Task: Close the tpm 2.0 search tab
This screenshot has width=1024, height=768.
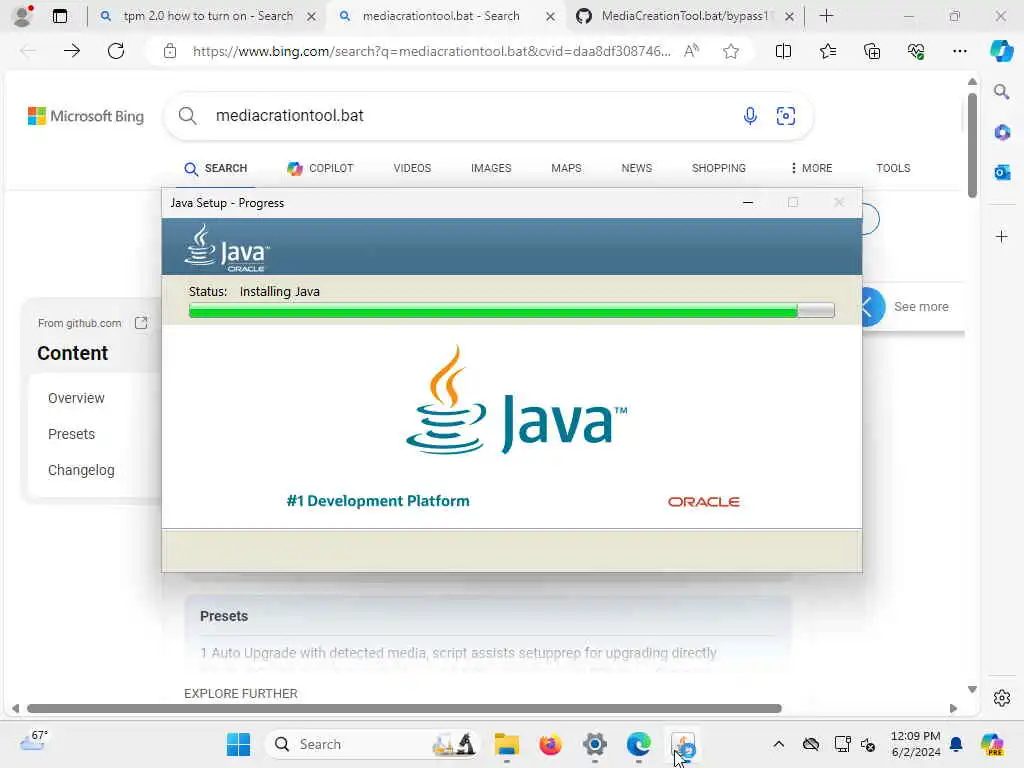Action: point(312,16)
